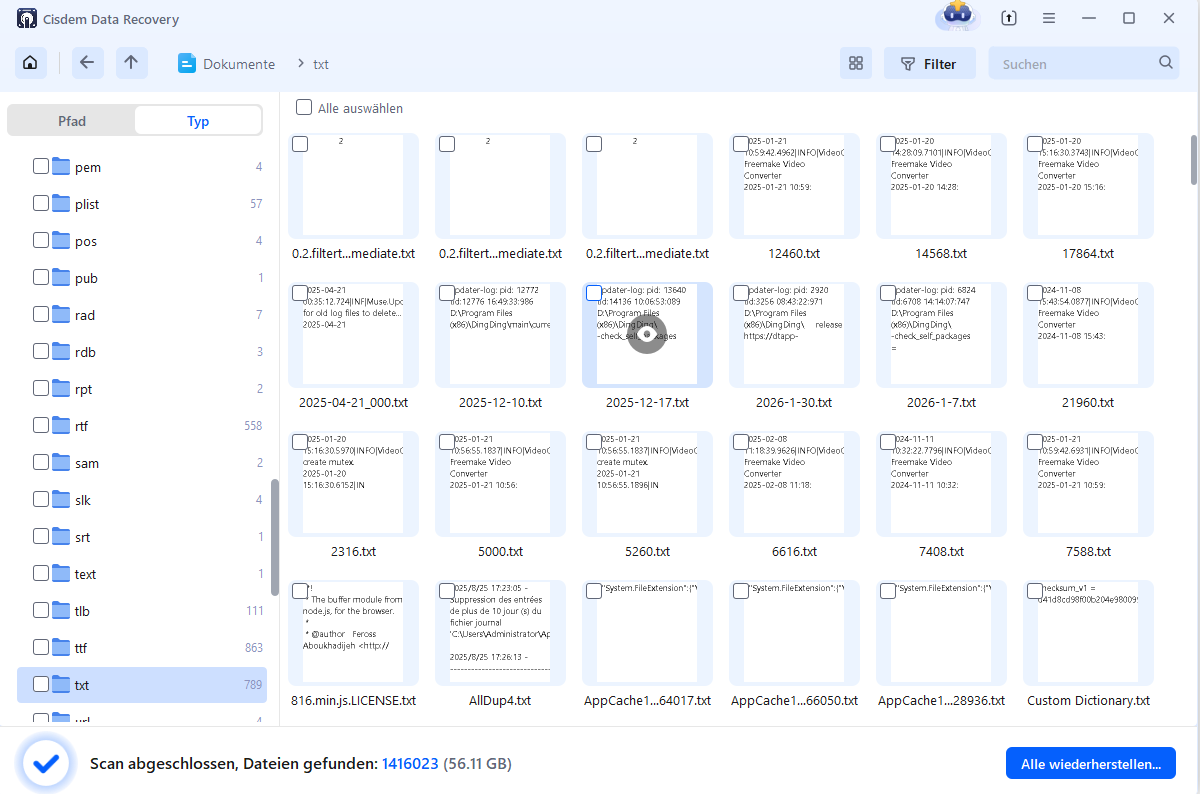1200x794 pixels.
Task: Click the file grid vertical scrollbar
Action: (x=1193, y=160)
